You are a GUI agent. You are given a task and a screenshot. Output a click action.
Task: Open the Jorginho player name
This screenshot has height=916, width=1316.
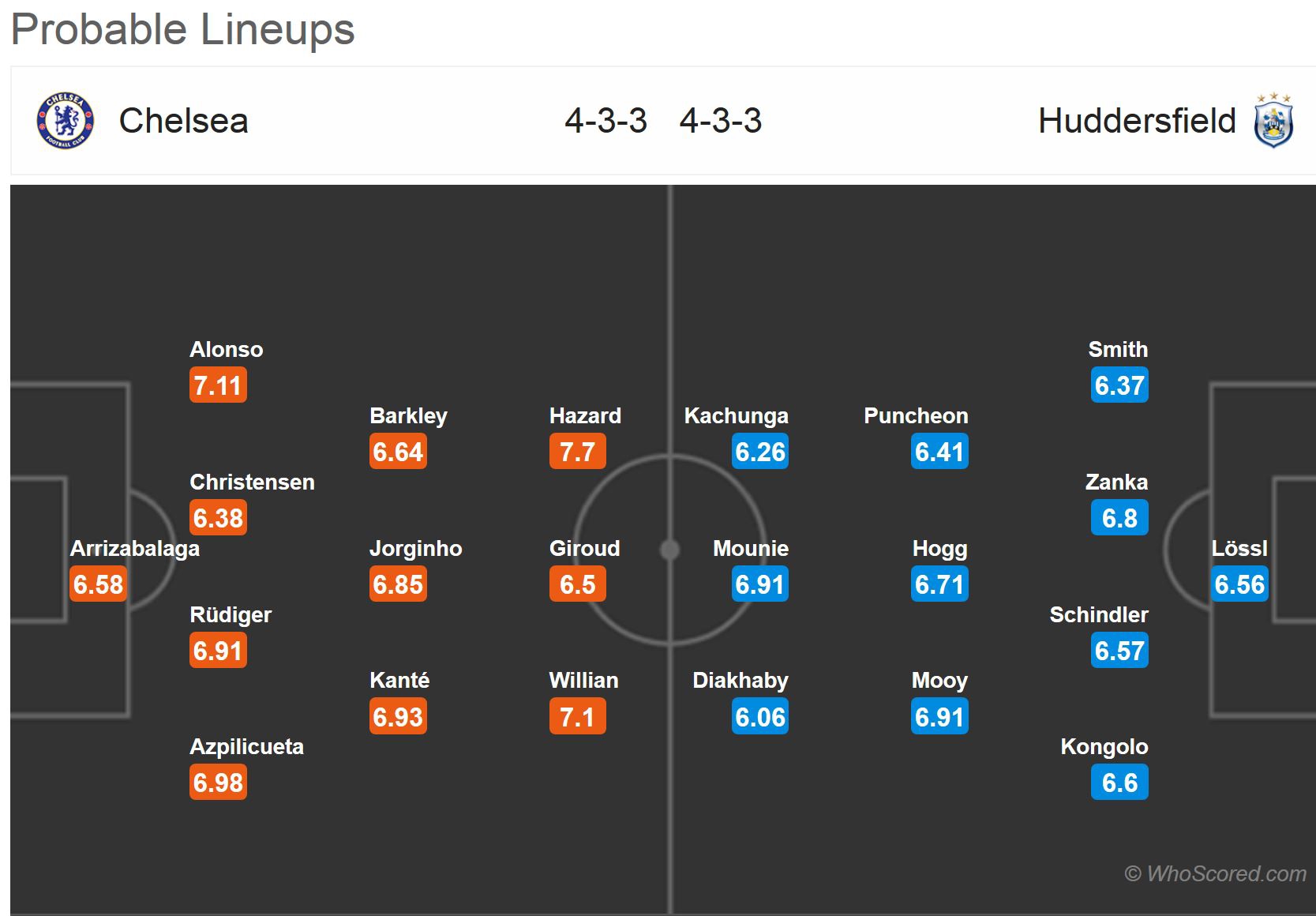[x=415, y=548]
